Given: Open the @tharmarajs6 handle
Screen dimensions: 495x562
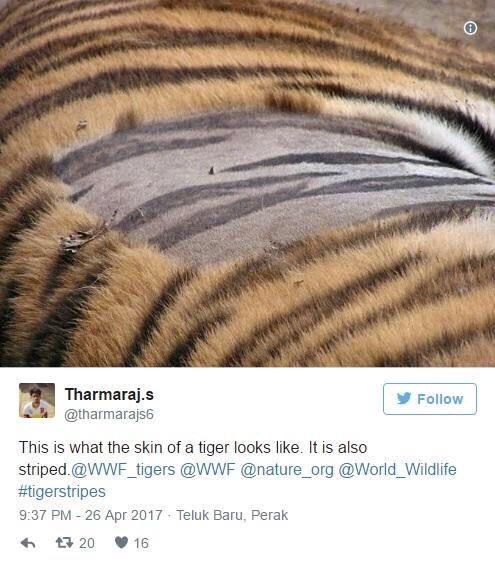Looking at the screenshot, I should [109, 414].
